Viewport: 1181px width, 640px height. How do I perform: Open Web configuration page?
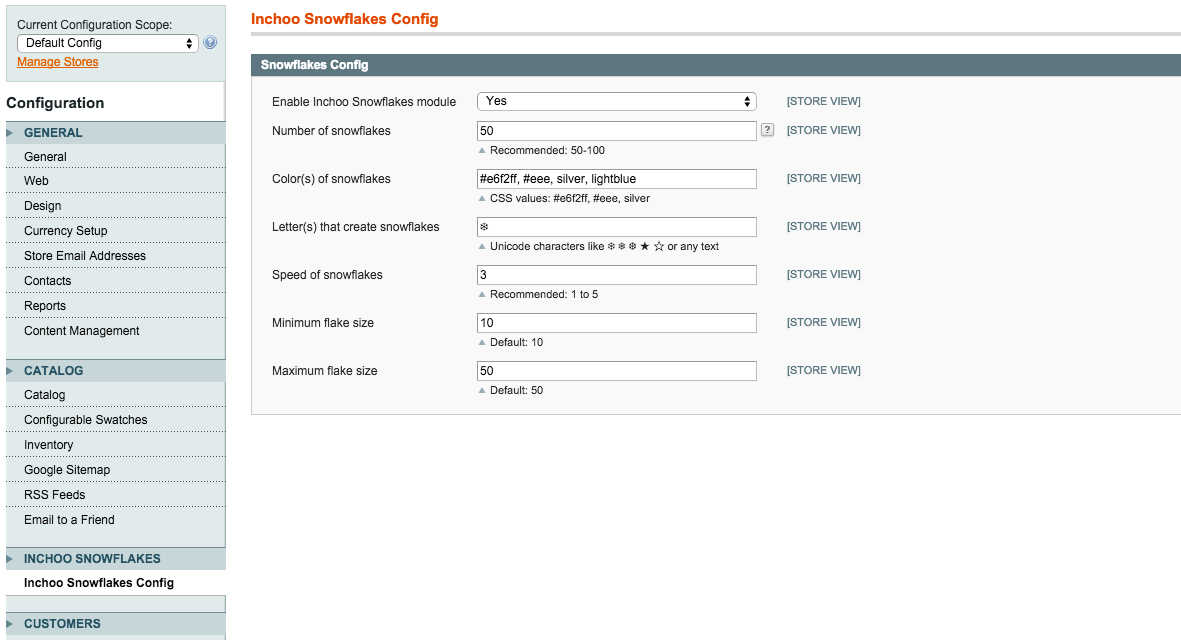pyautogui.click(x=36, y=181)
